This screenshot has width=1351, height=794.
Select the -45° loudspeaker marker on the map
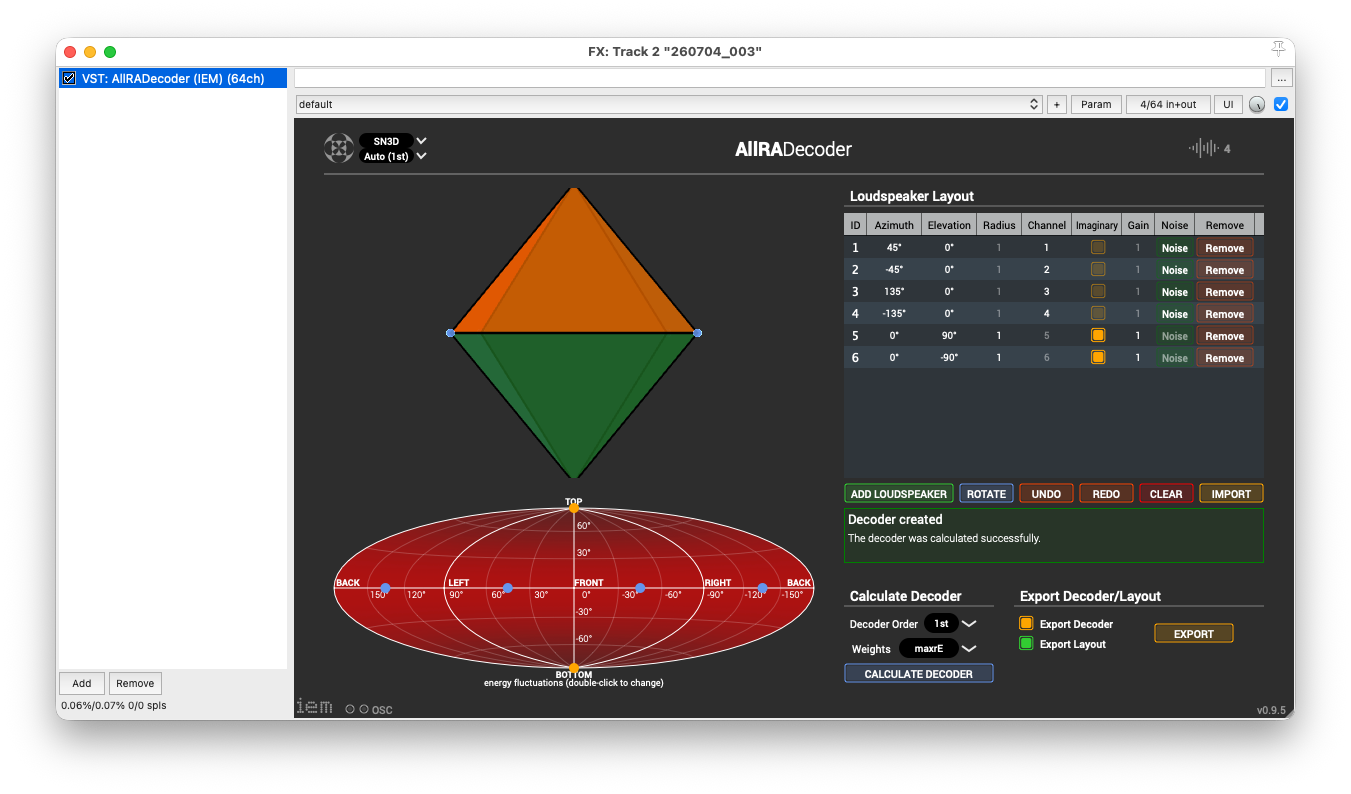(640, 588)
